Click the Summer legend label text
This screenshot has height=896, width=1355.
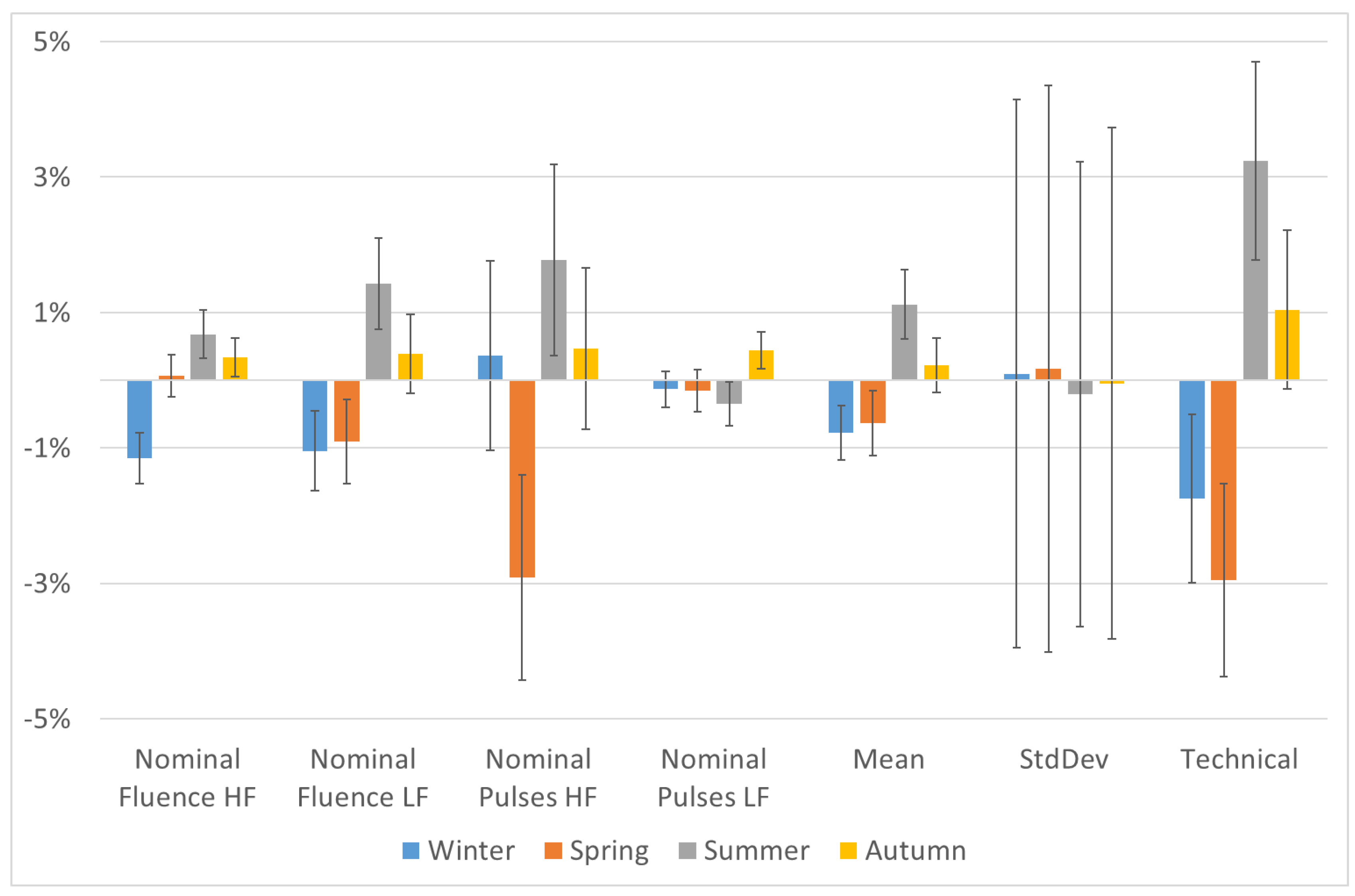(x=756, y=851)
